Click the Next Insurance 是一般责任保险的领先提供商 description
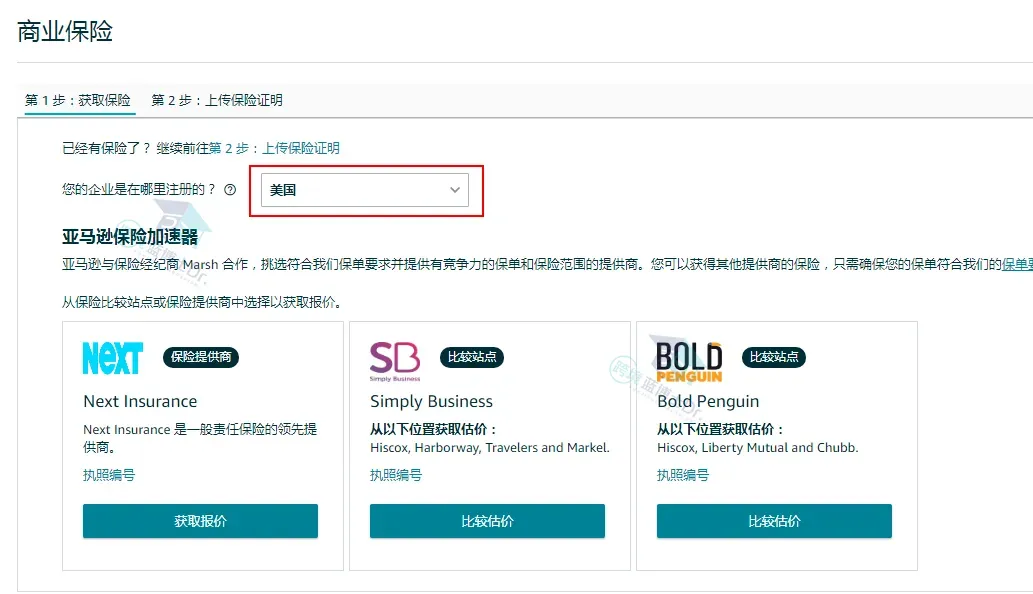The width and height of the screenshot is (1033, 594). coord(200,438)
